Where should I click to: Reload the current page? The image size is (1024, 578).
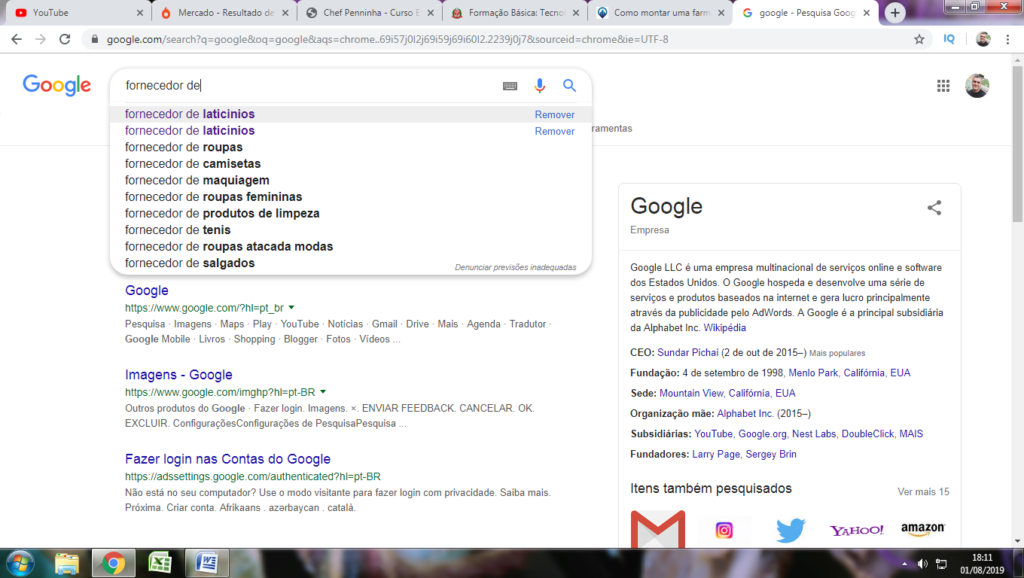[x=65, y=39]
